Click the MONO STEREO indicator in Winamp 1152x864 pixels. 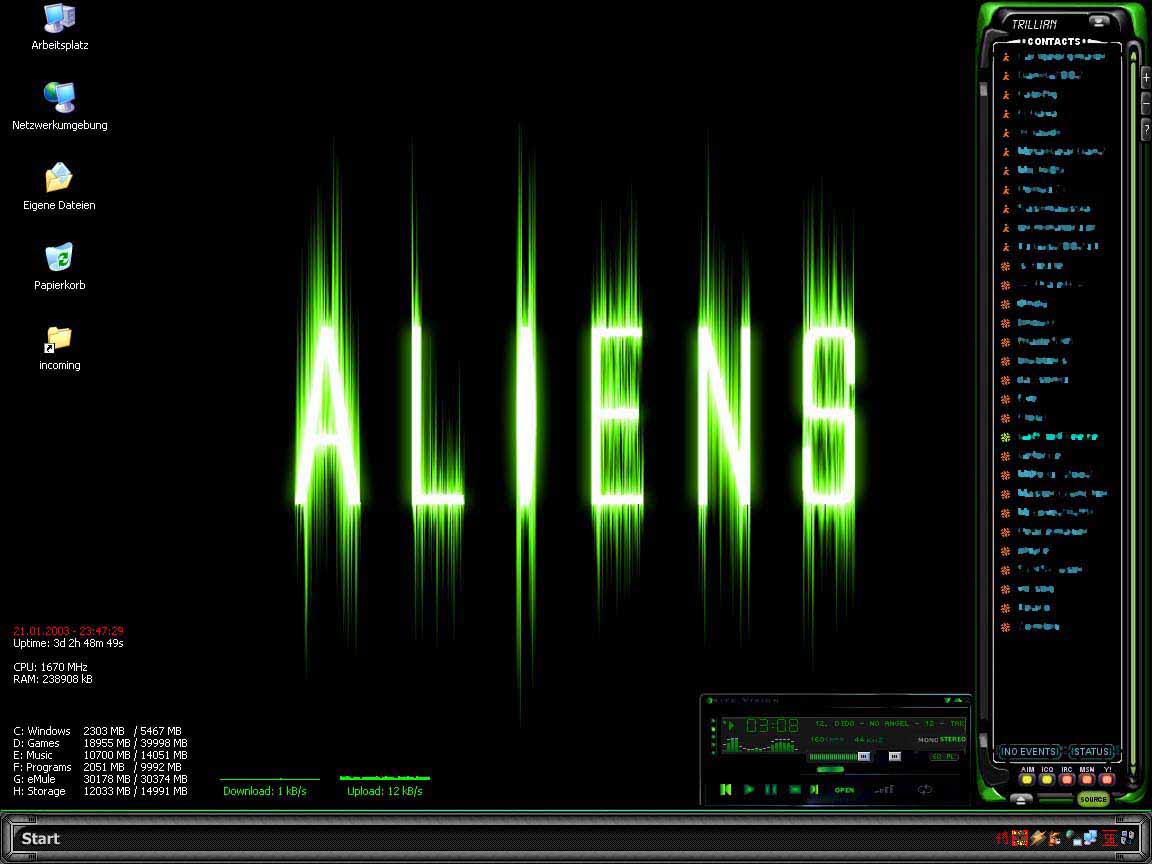tap(942, 740)
